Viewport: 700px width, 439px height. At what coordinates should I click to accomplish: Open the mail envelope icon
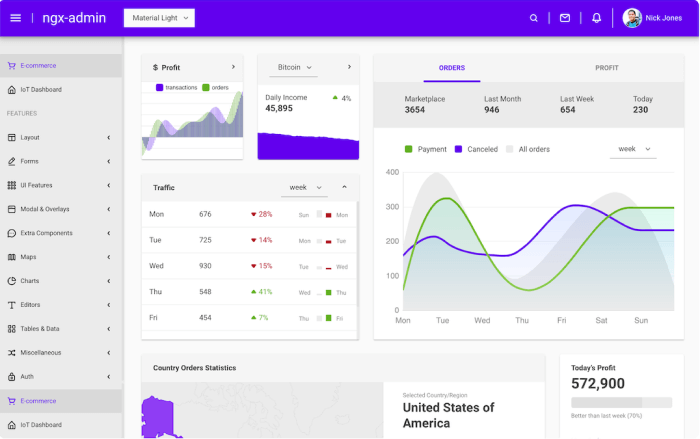pos(565,18)
